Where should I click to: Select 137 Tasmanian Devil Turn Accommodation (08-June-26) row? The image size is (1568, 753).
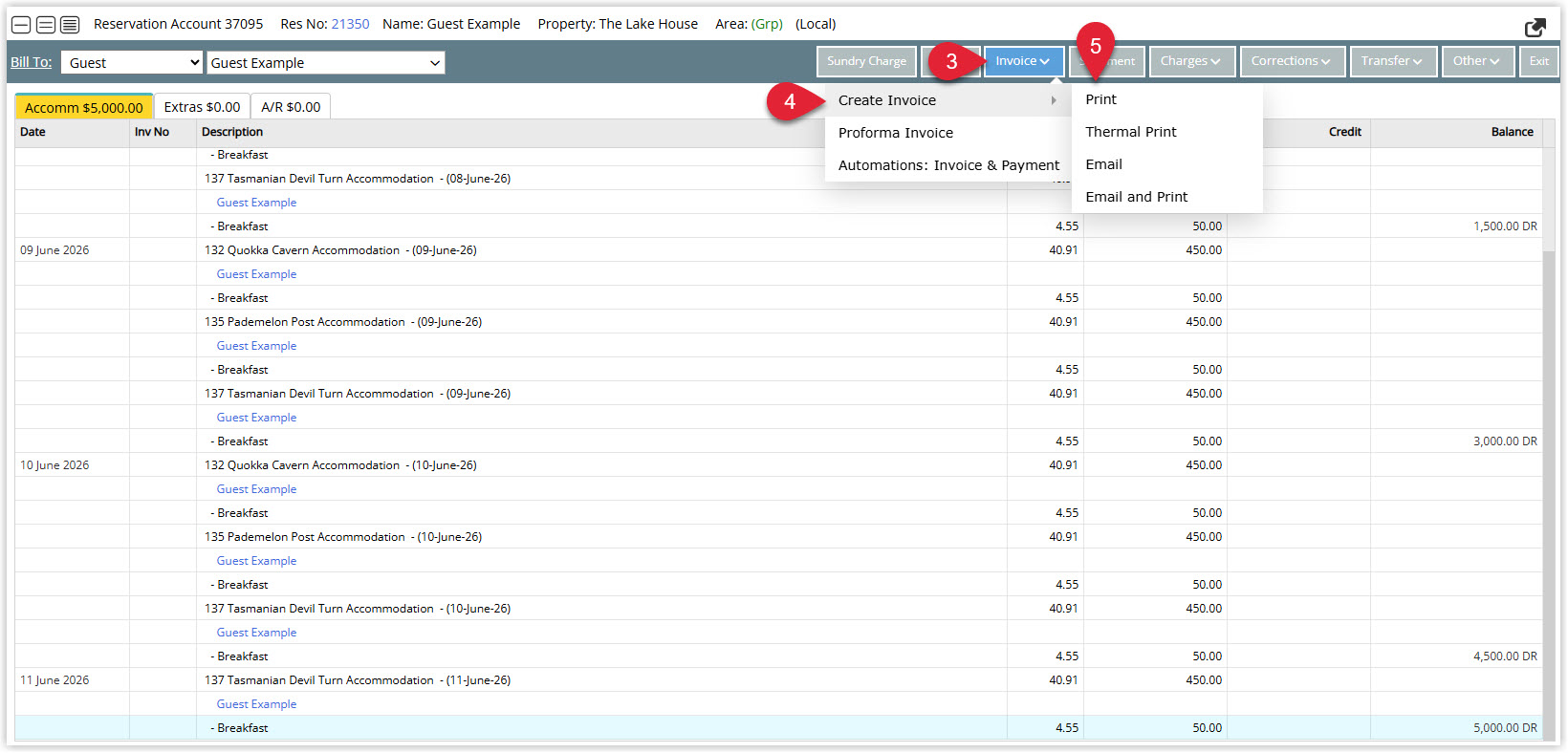click(x=778, y=179)
